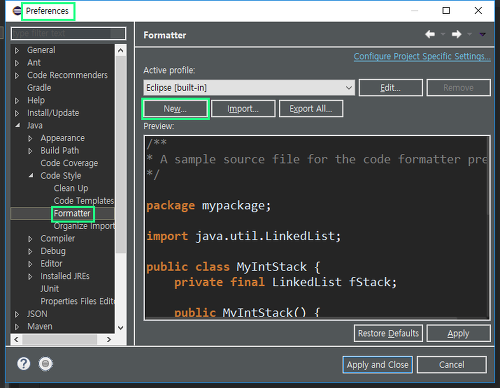Click the Import... button
This screenshot has height=388, width=500.
tap(243, 109)
